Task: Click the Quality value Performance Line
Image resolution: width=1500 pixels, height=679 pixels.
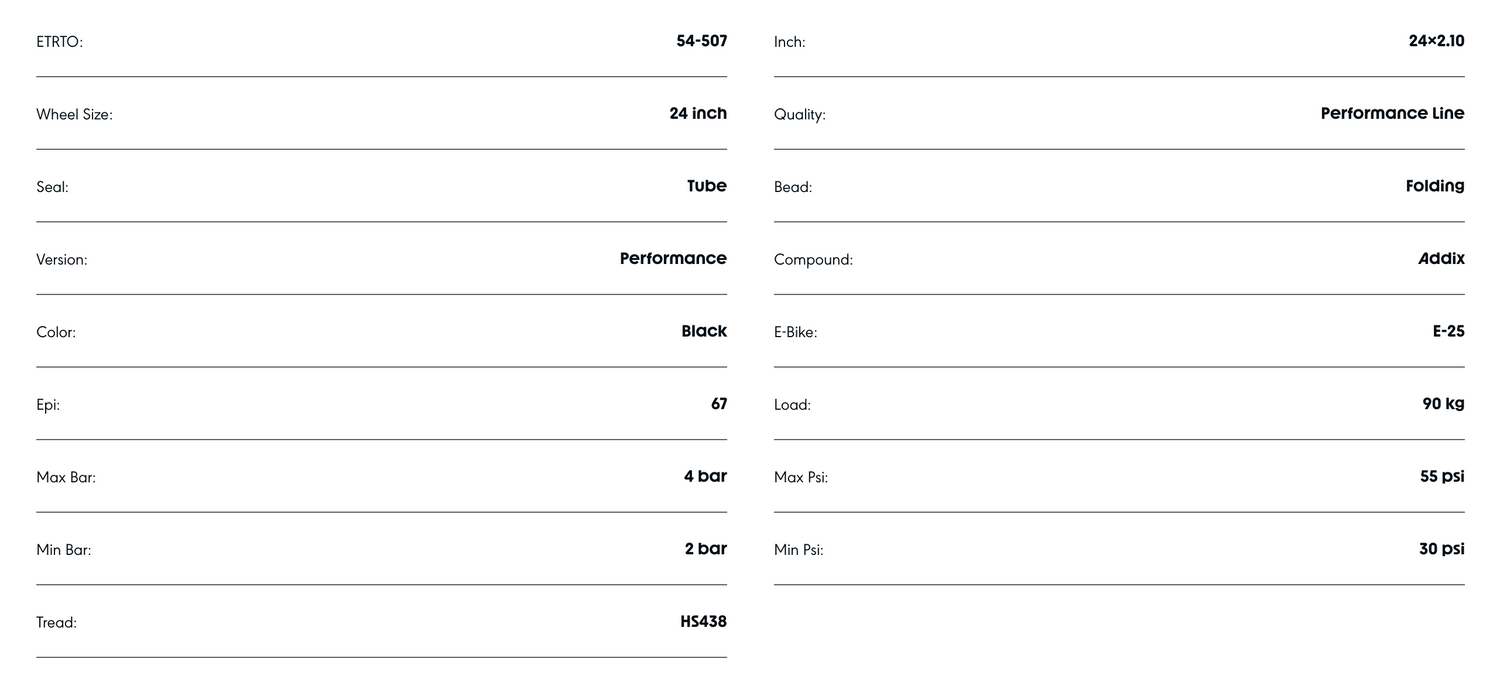Action: point(1392,113)
